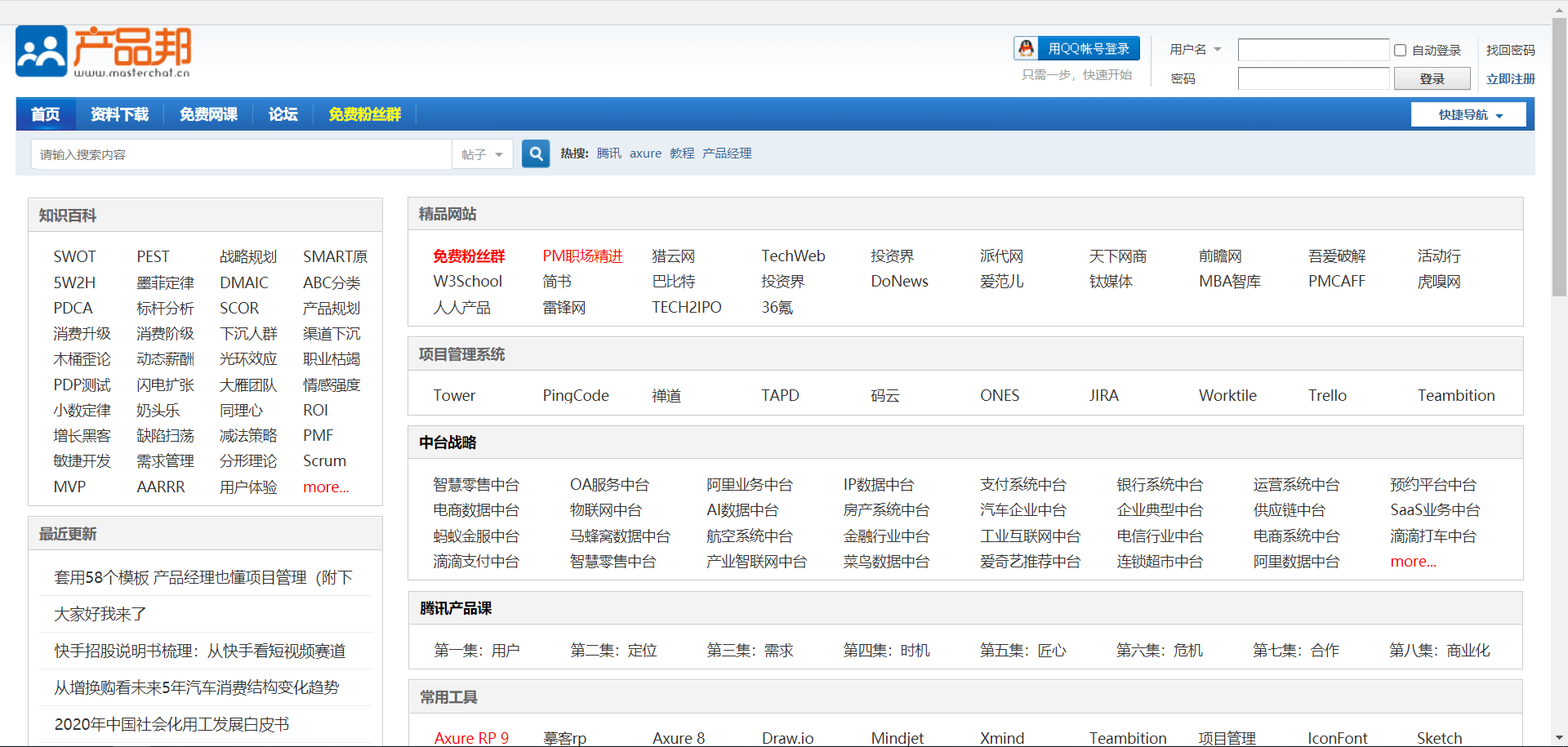Open 第四集：时机 Tencent course

click(886, 650)
